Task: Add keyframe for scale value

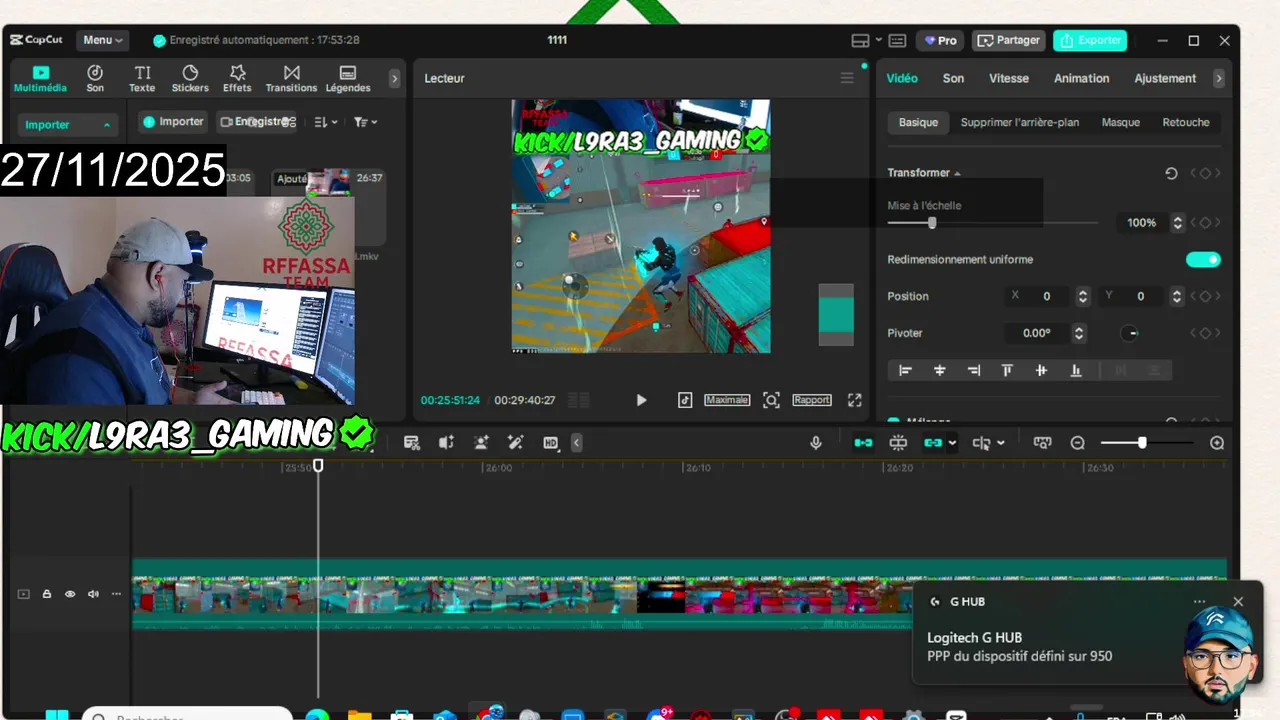Action: (x=1205, y=223)
